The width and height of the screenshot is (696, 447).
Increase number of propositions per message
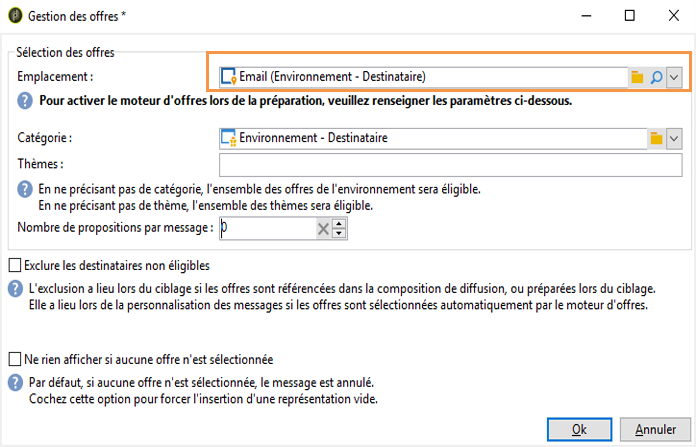(339, 224)
